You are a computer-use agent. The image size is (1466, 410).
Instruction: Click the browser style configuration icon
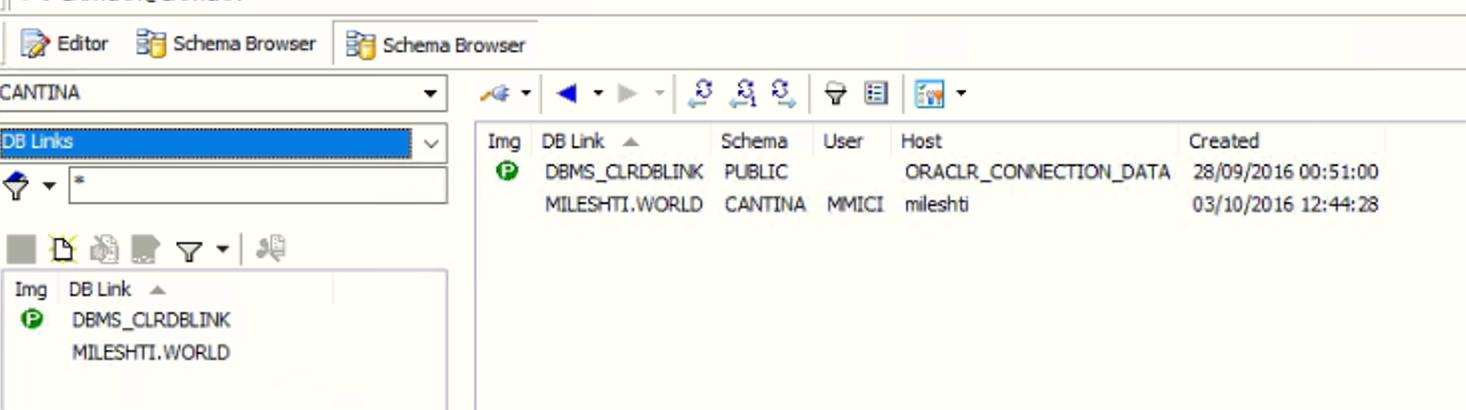930,94
